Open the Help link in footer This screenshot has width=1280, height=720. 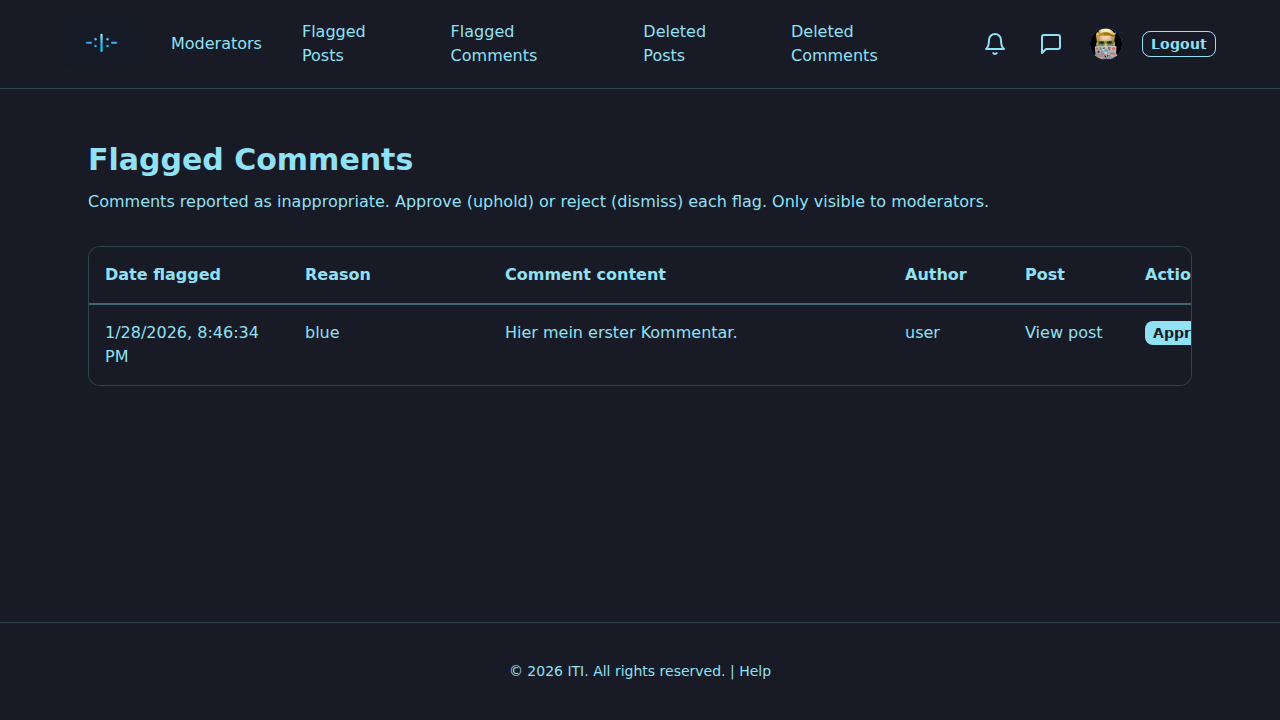tap(755, 671)
